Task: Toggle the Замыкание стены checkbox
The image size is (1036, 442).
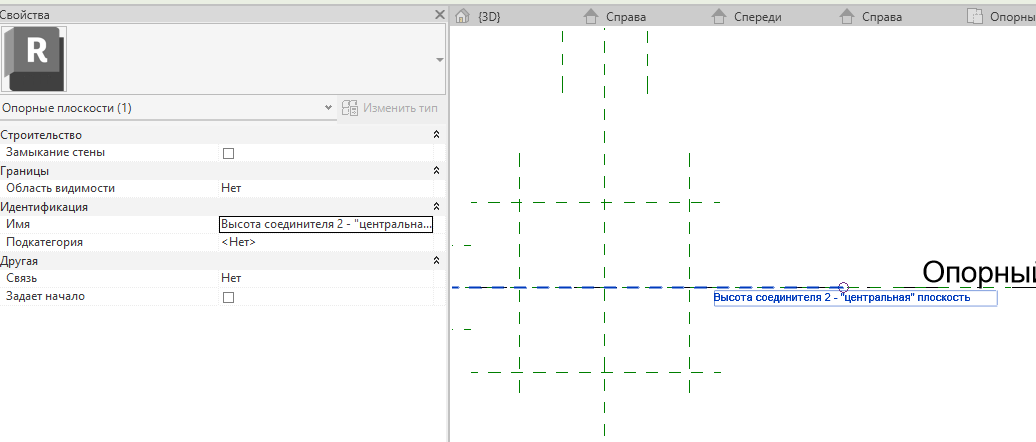Action: (x=228, y=153)
